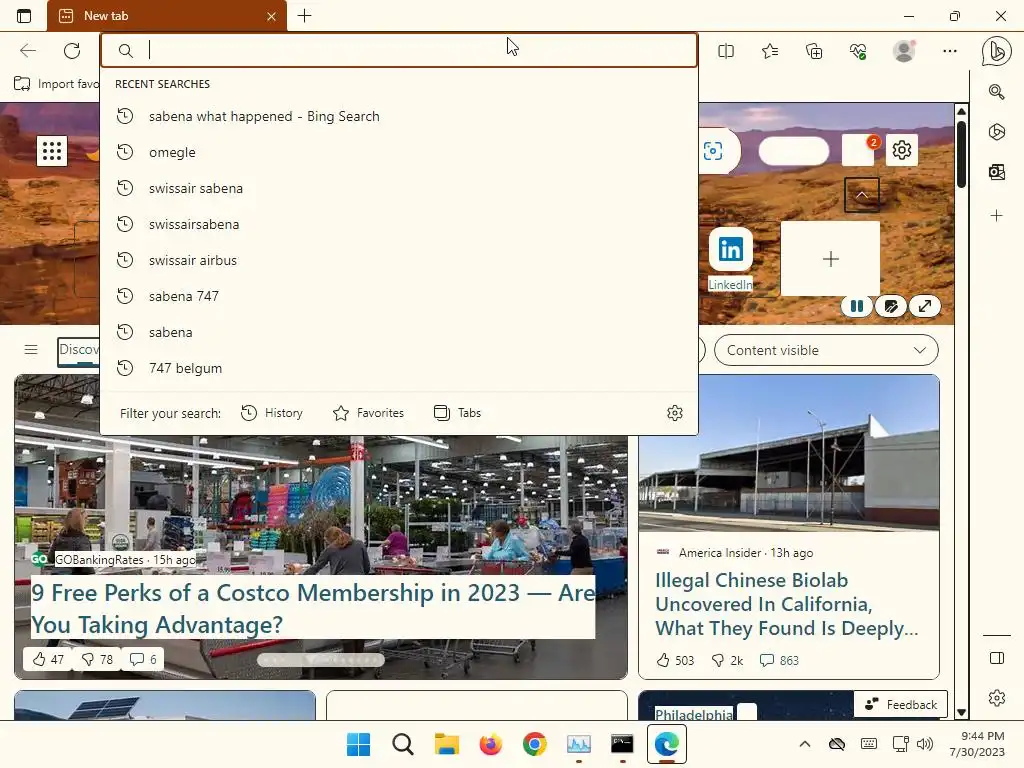Open Browser essentials heart icon
The image size is (1024, 768).
point(858,51)
